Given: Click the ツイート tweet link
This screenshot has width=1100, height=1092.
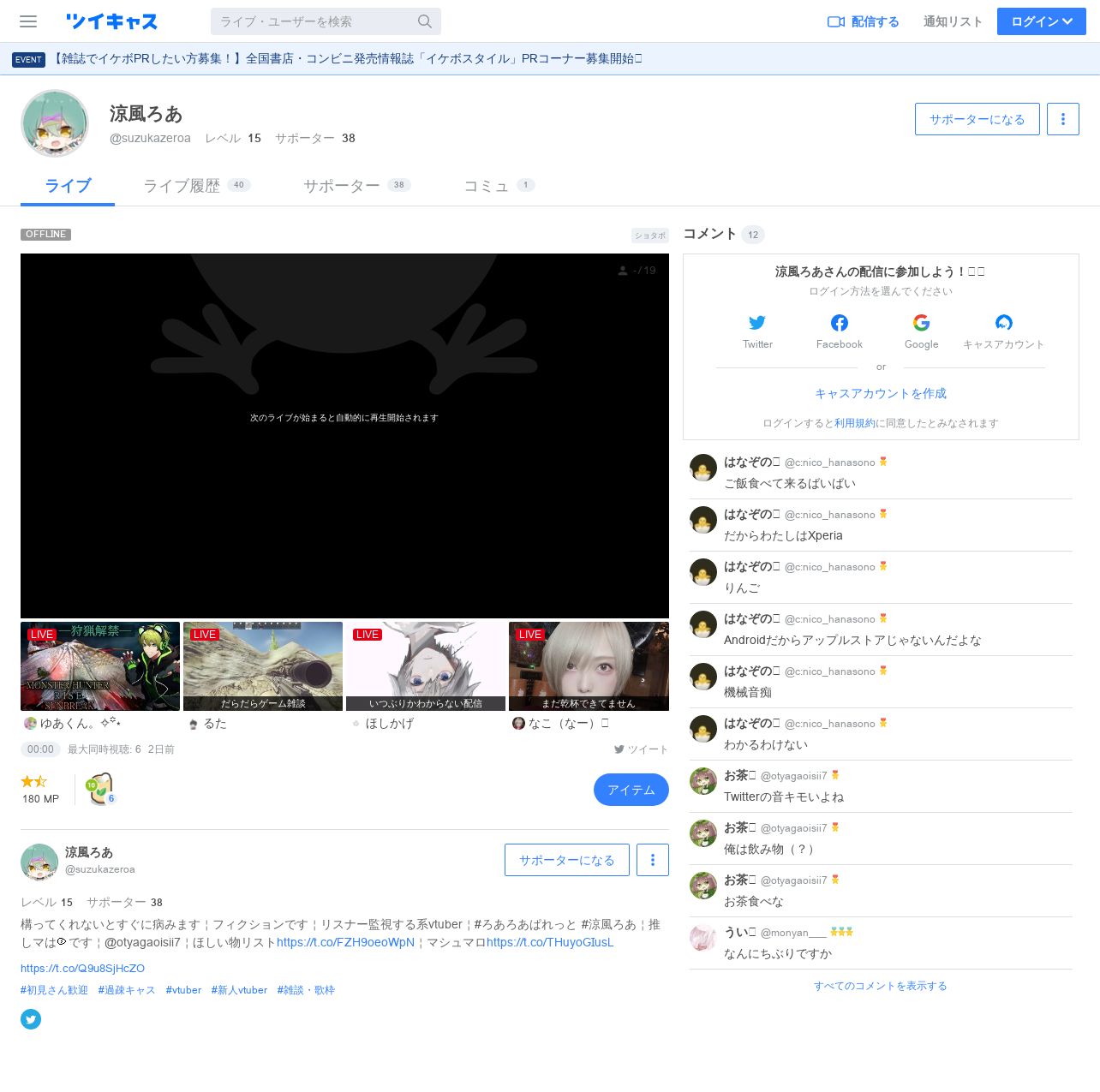Looking at the screenshot, I should (641, 749).
